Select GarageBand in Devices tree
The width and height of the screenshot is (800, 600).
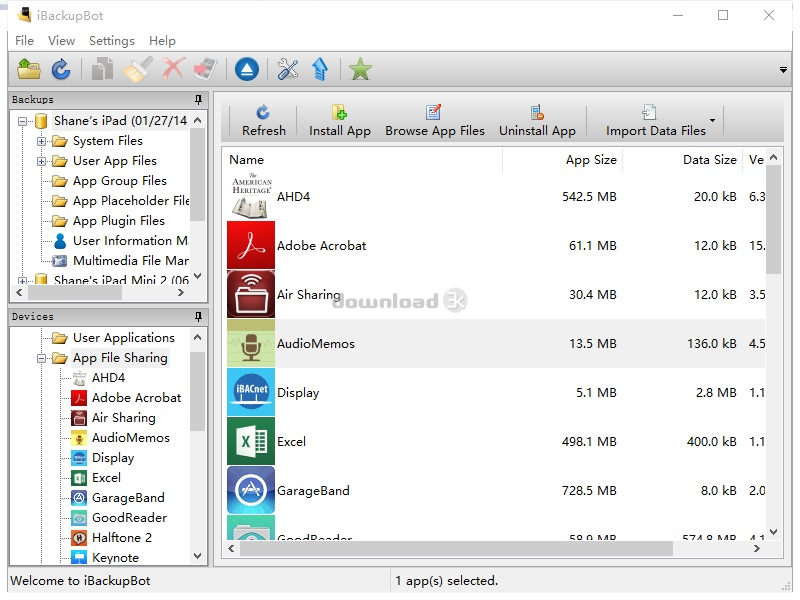coord(128,497)
